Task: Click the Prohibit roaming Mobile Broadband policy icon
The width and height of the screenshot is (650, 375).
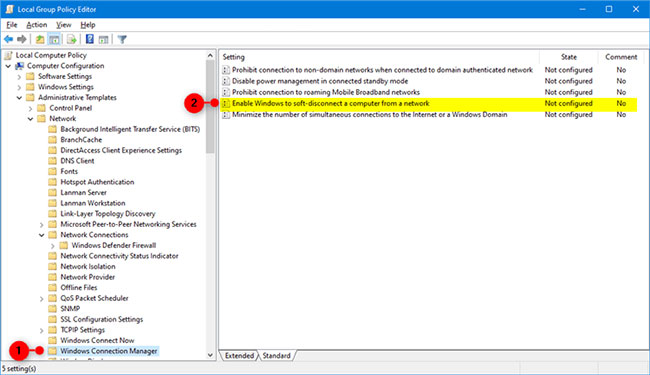Action: (x=226, y=92)
